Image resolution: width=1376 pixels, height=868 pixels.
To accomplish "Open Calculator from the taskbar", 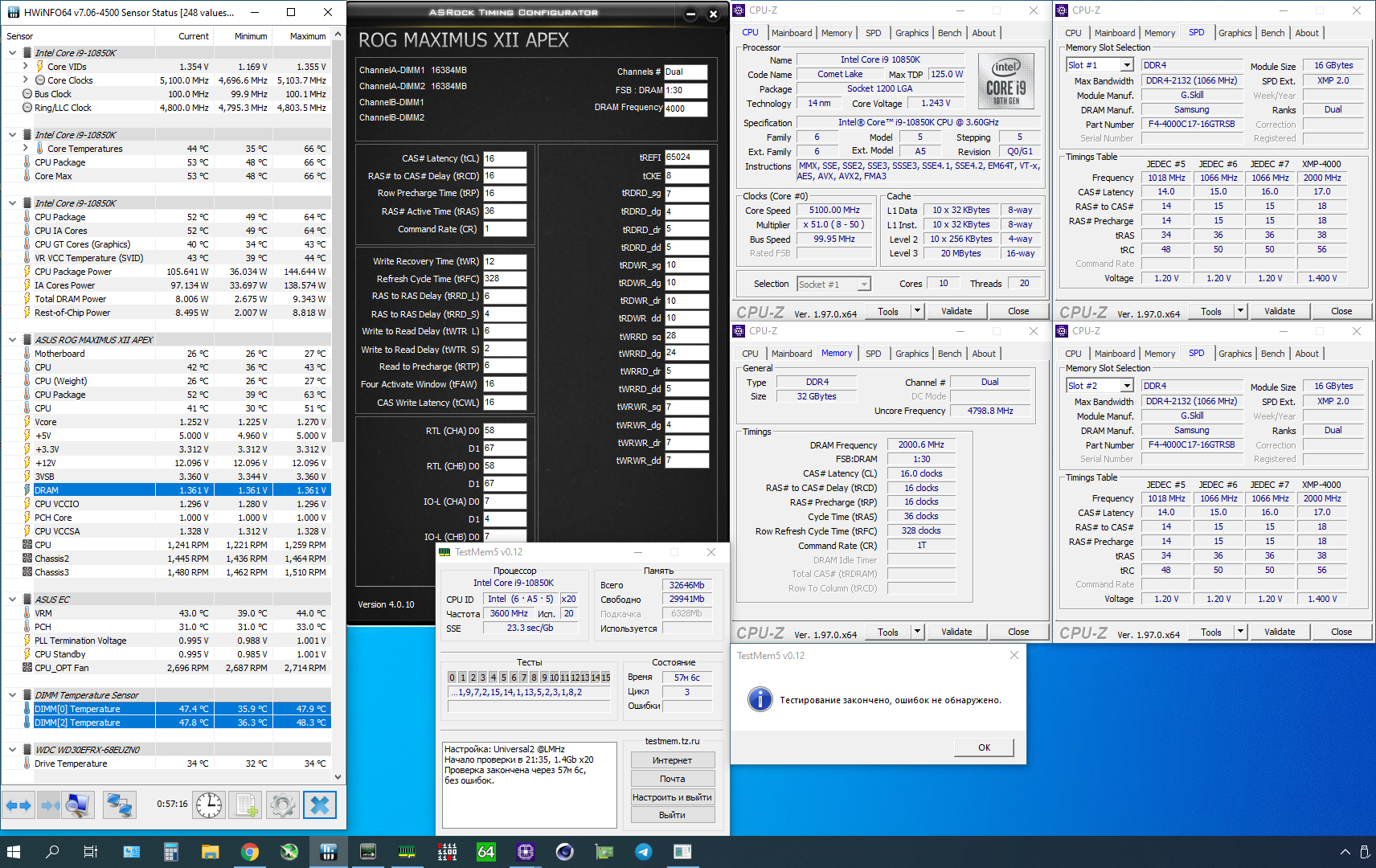I will (x=170, y=852).
